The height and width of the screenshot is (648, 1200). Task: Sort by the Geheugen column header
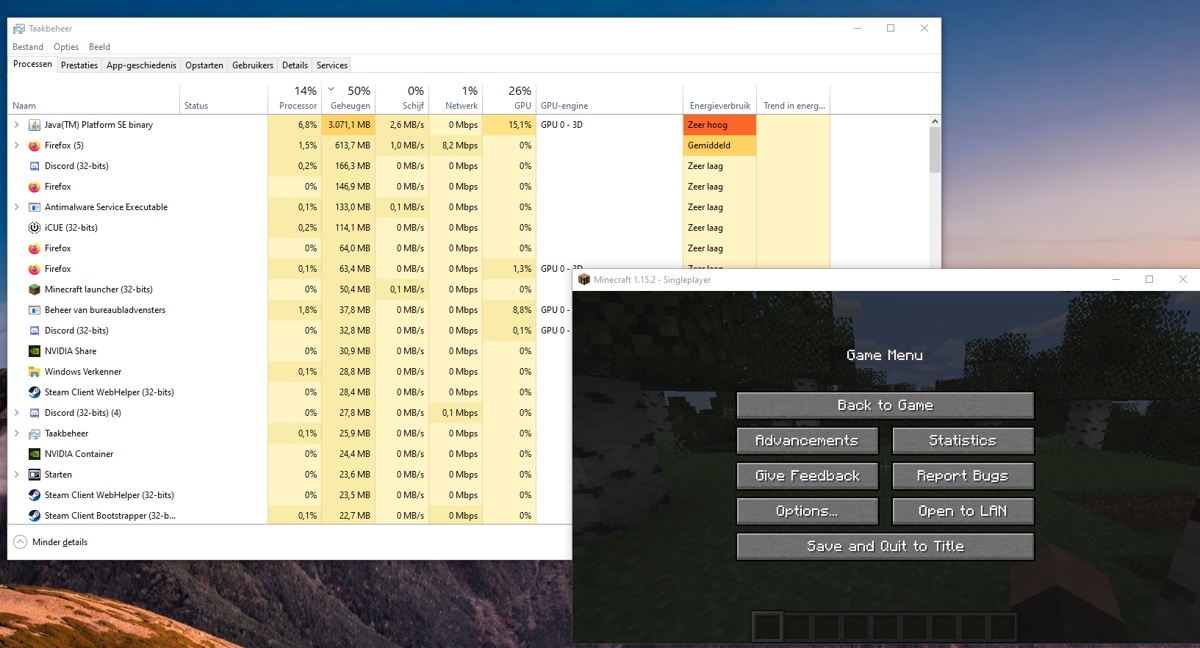(349, 98)
